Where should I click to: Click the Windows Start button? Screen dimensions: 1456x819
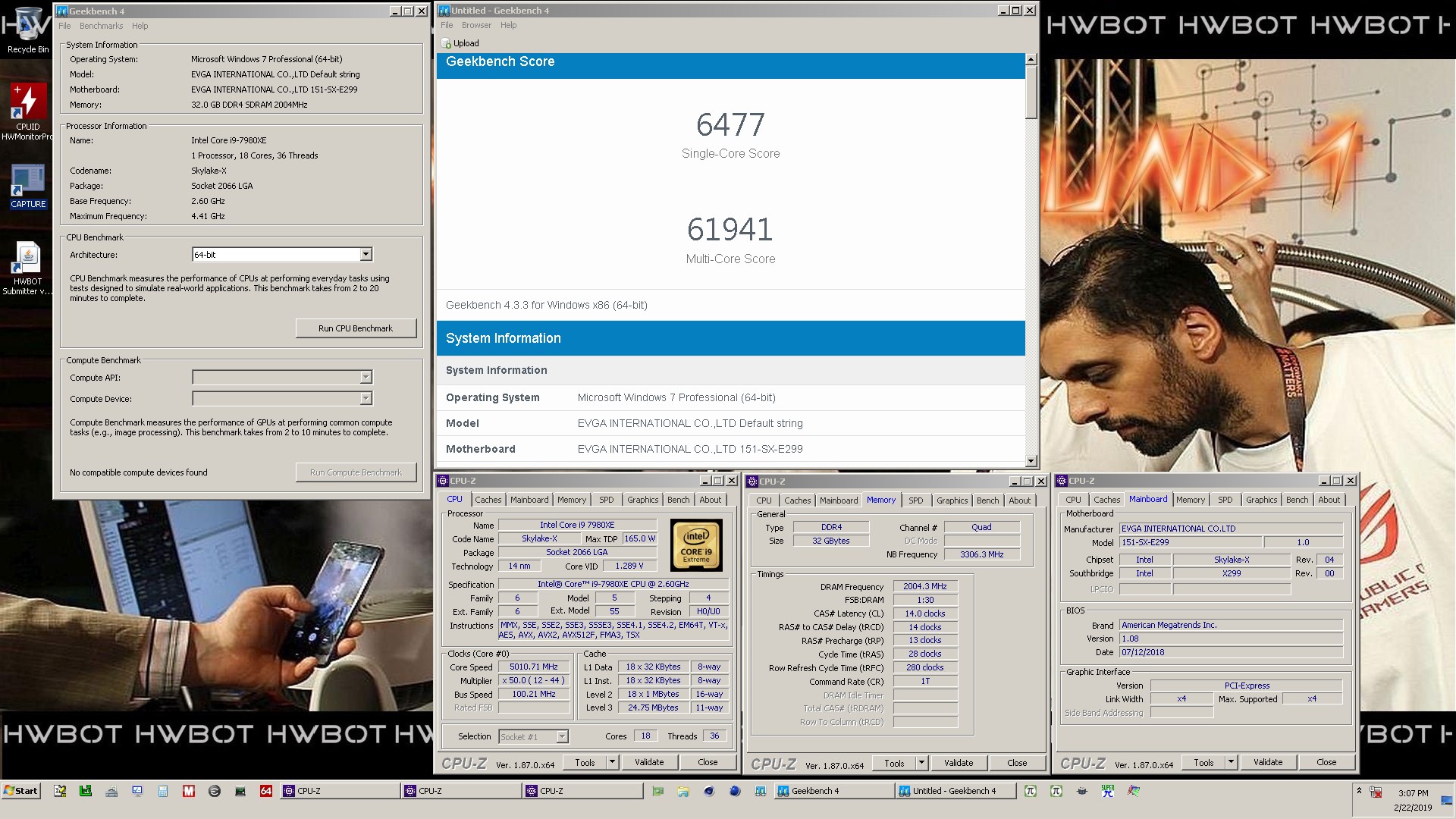(21, 791)
